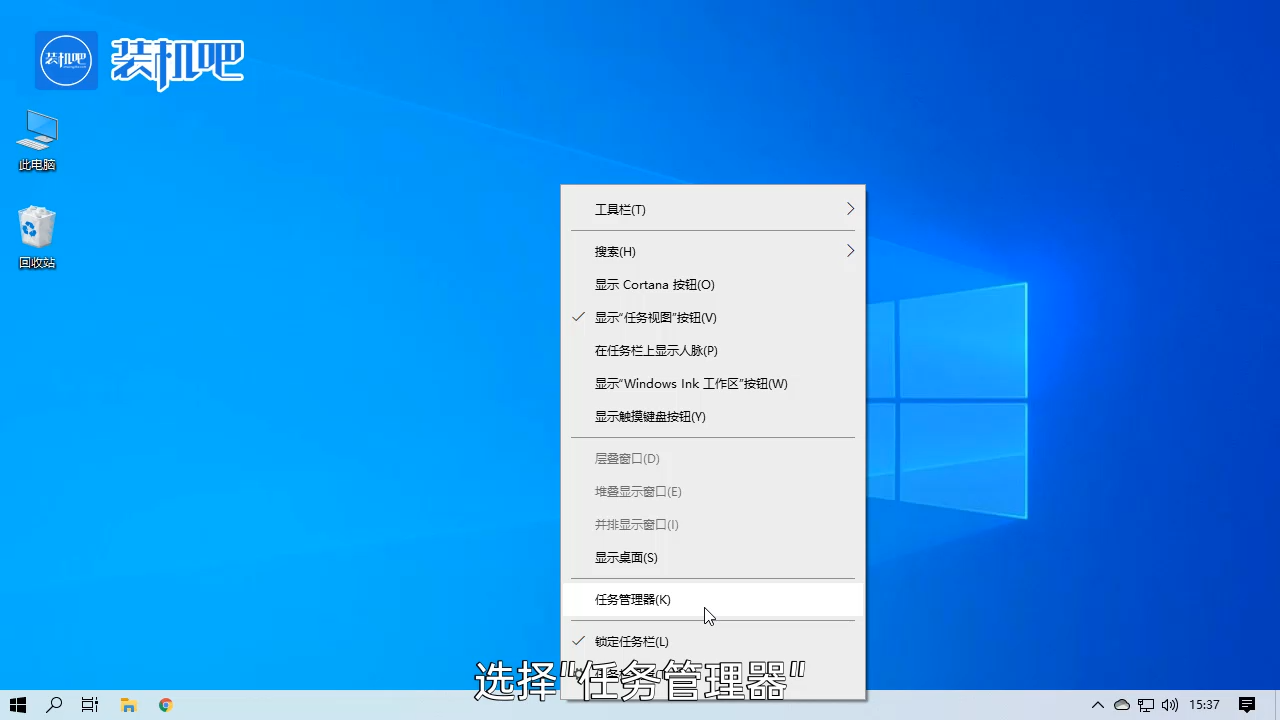Open Google Chrome from the taskbar

coord(165,705)
